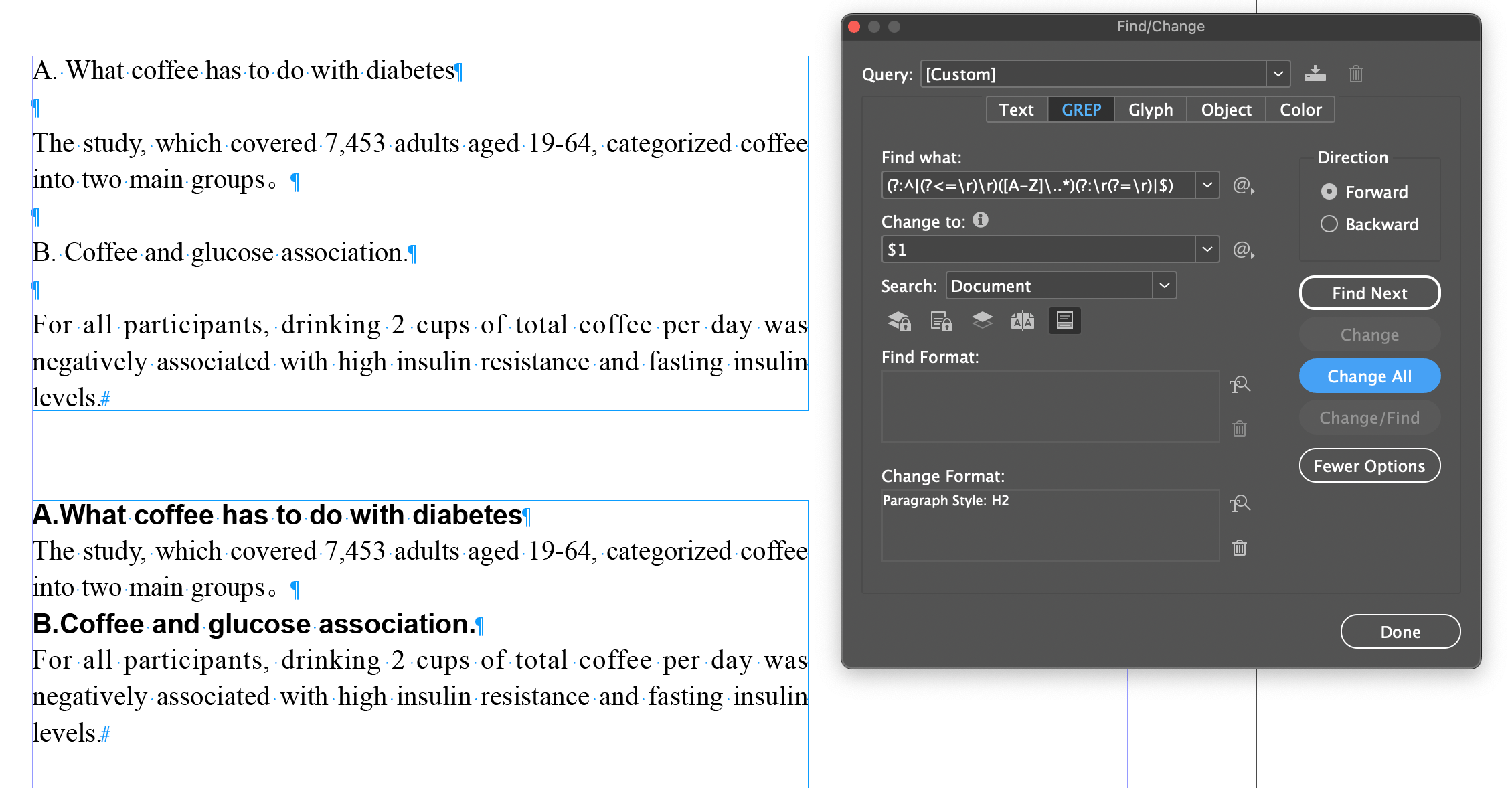Open Find what history dropdown arrow
Viewport: 1512px width, 788px height.
coord(1207,185)
